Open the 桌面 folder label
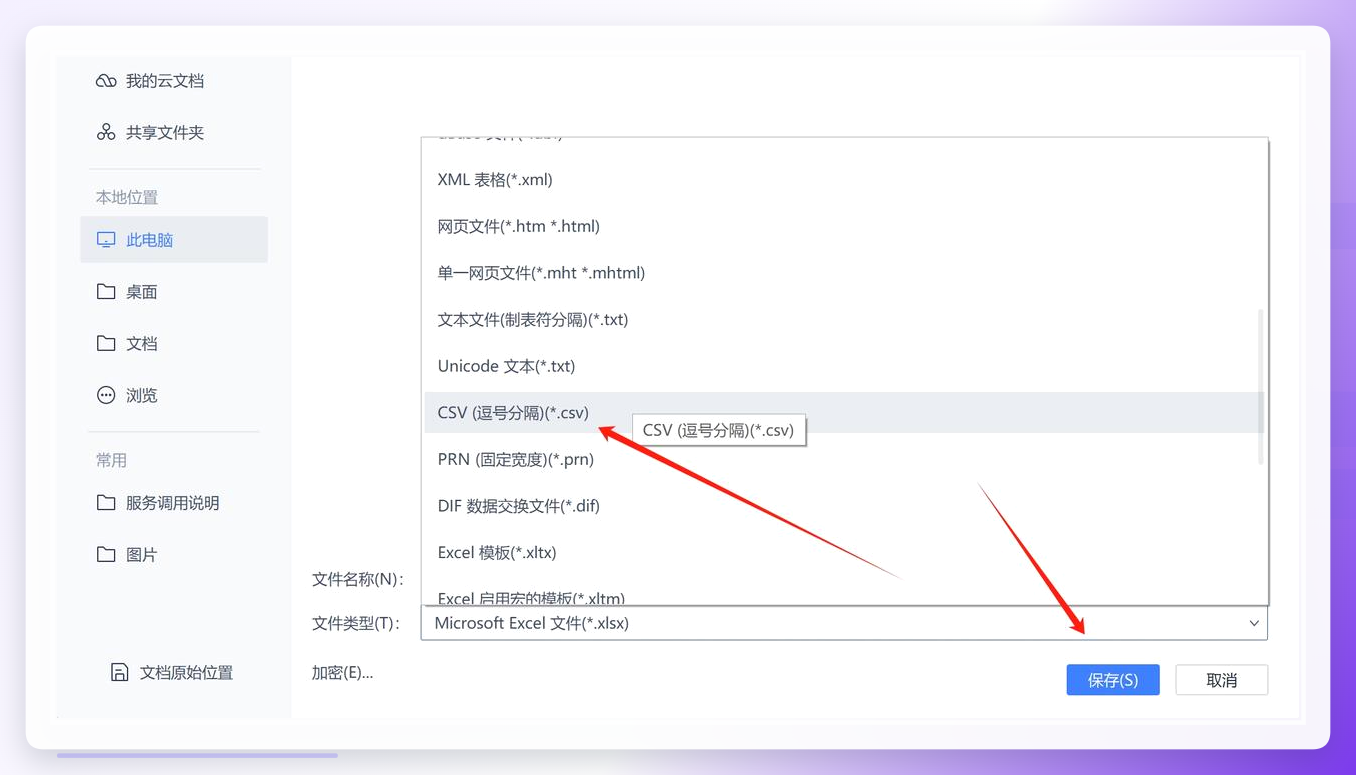The height and width of the screenshot is (775, 1356). pyautogui.click(x=142, y=292)
